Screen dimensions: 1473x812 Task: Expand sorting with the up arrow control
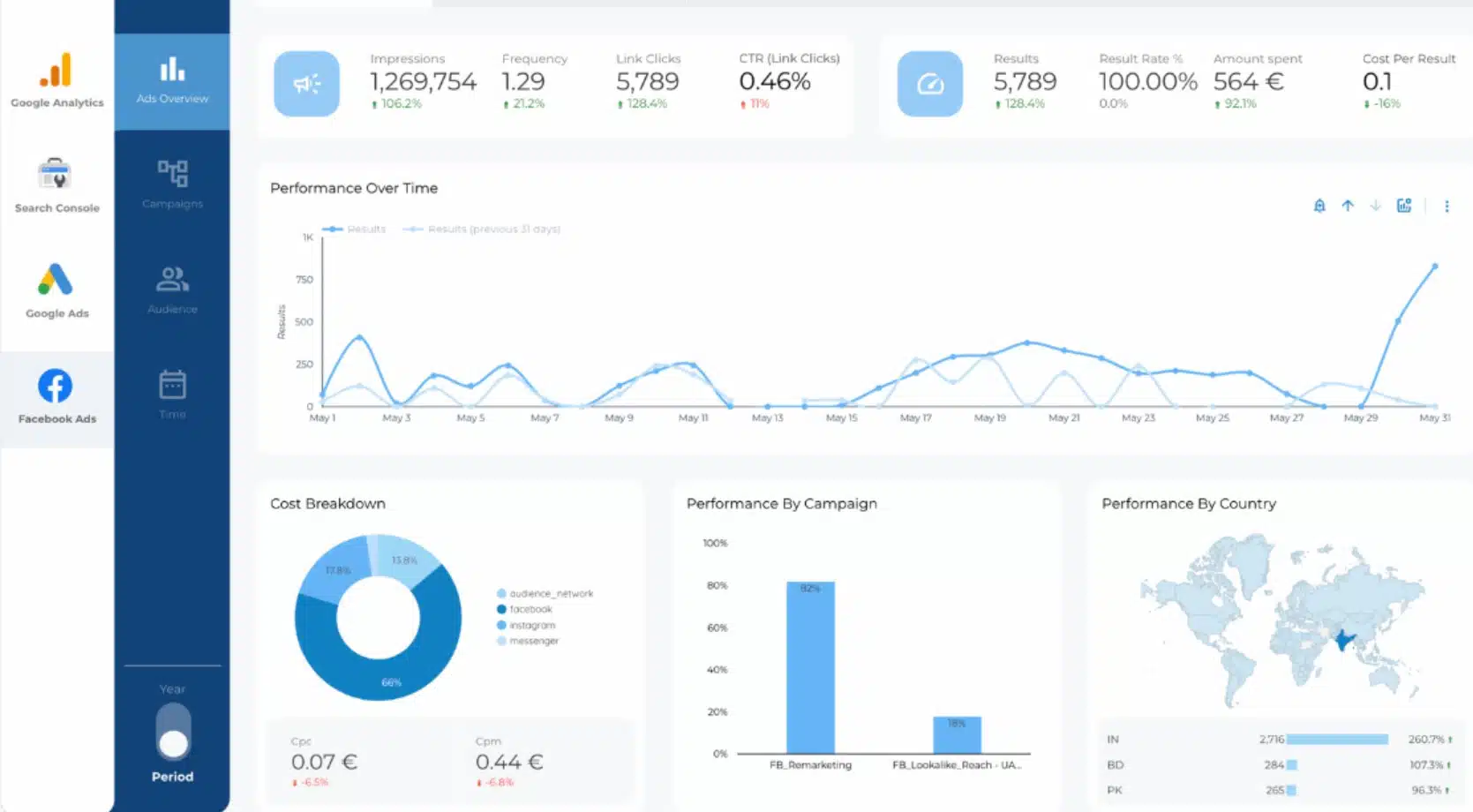point(1348,205)
